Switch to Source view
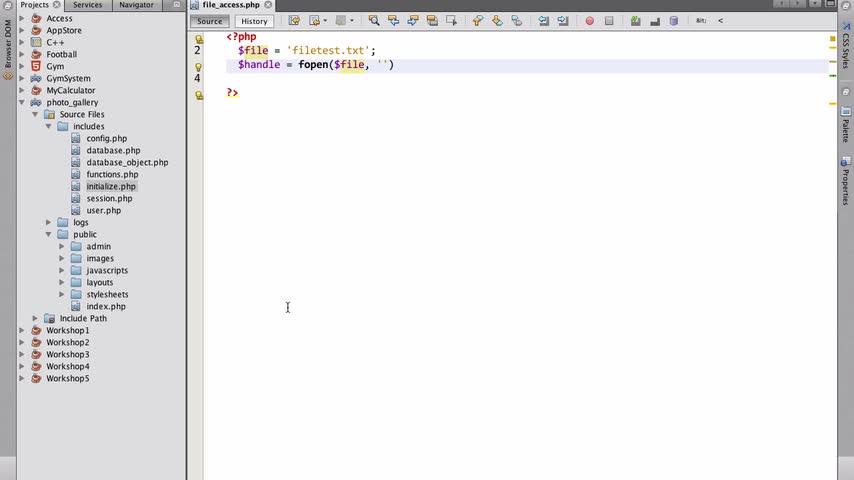This screenshot has width=854, height=480. click(x=210, y=21)
